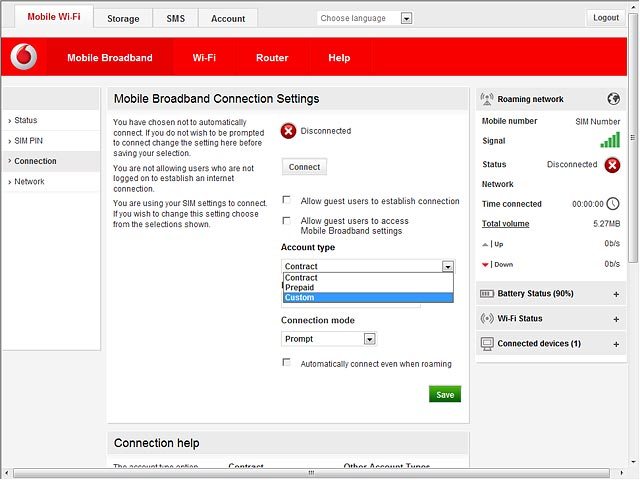Click Mobile Broadband Connection Settings heading
The height and width of the screenshot is (480, 640).
pos(216,99)
